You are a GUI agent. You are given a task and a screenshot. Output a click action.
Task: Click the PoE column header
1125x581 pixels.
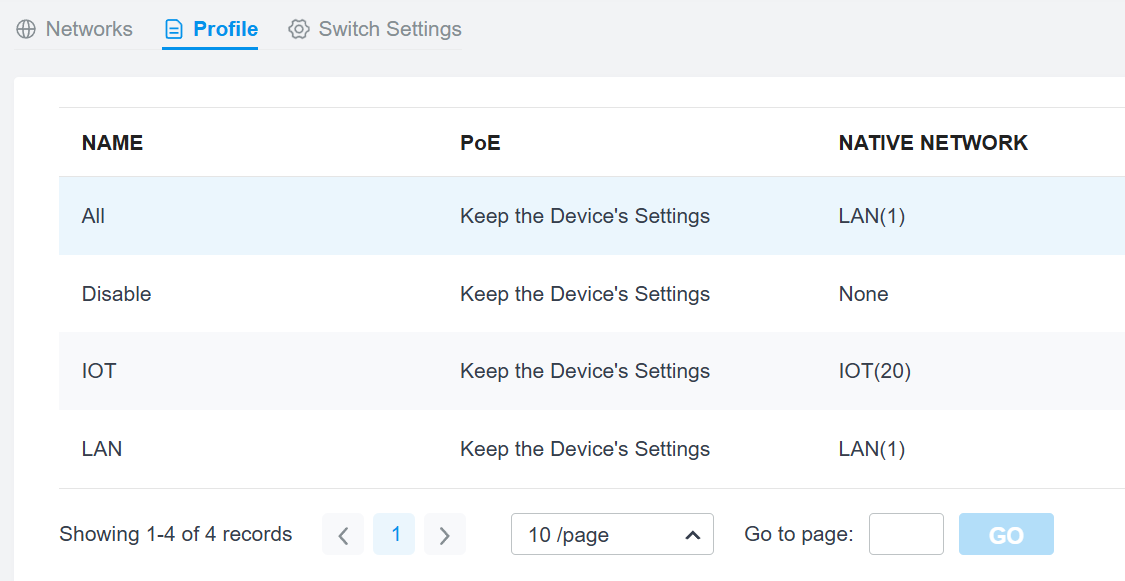coord(480,143)
